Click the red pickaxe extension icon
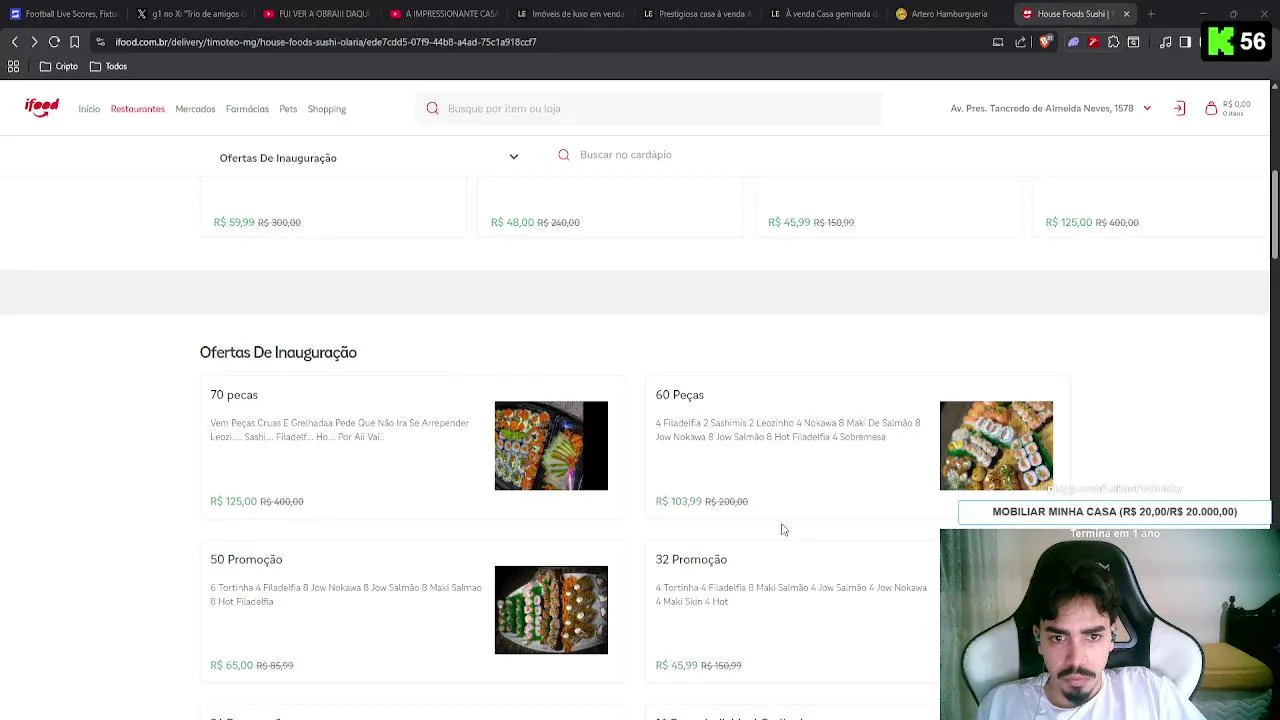This screenshot has height=720, width=1280. point(1093,42)
